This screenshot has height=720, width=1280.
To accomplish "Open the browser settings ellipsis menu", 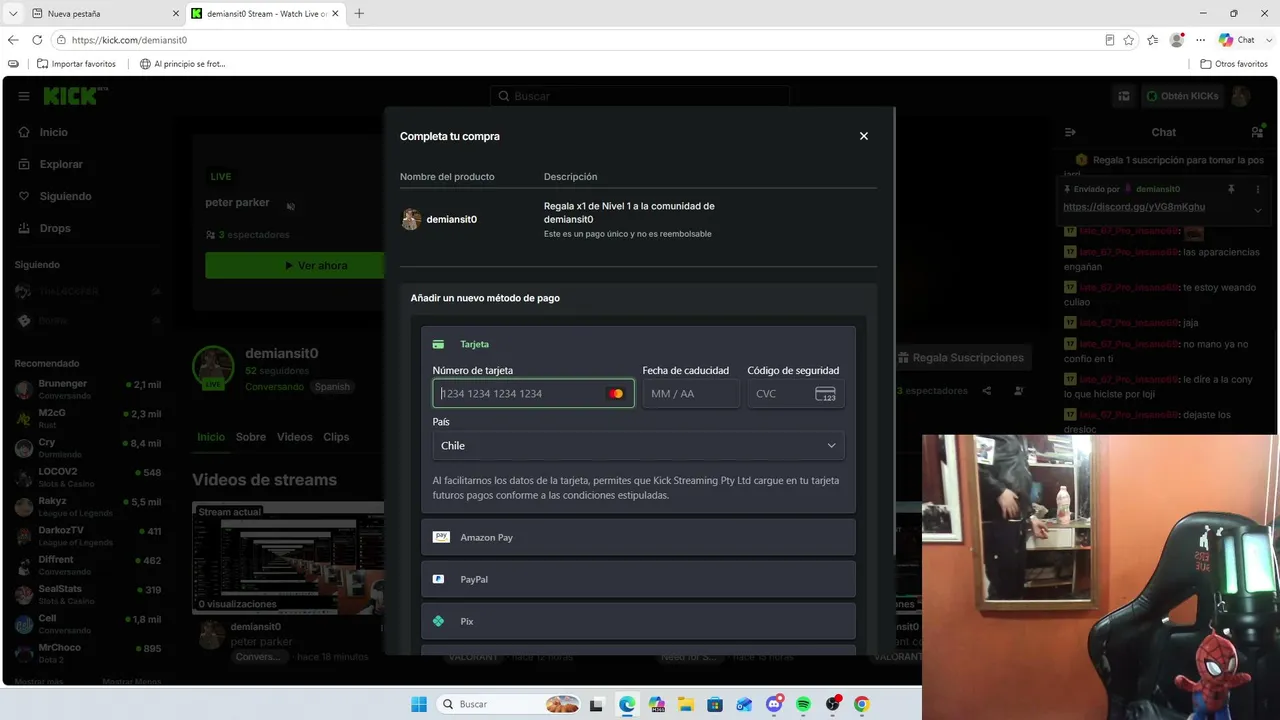I will pyautogui.click(x=1199, y=40).
